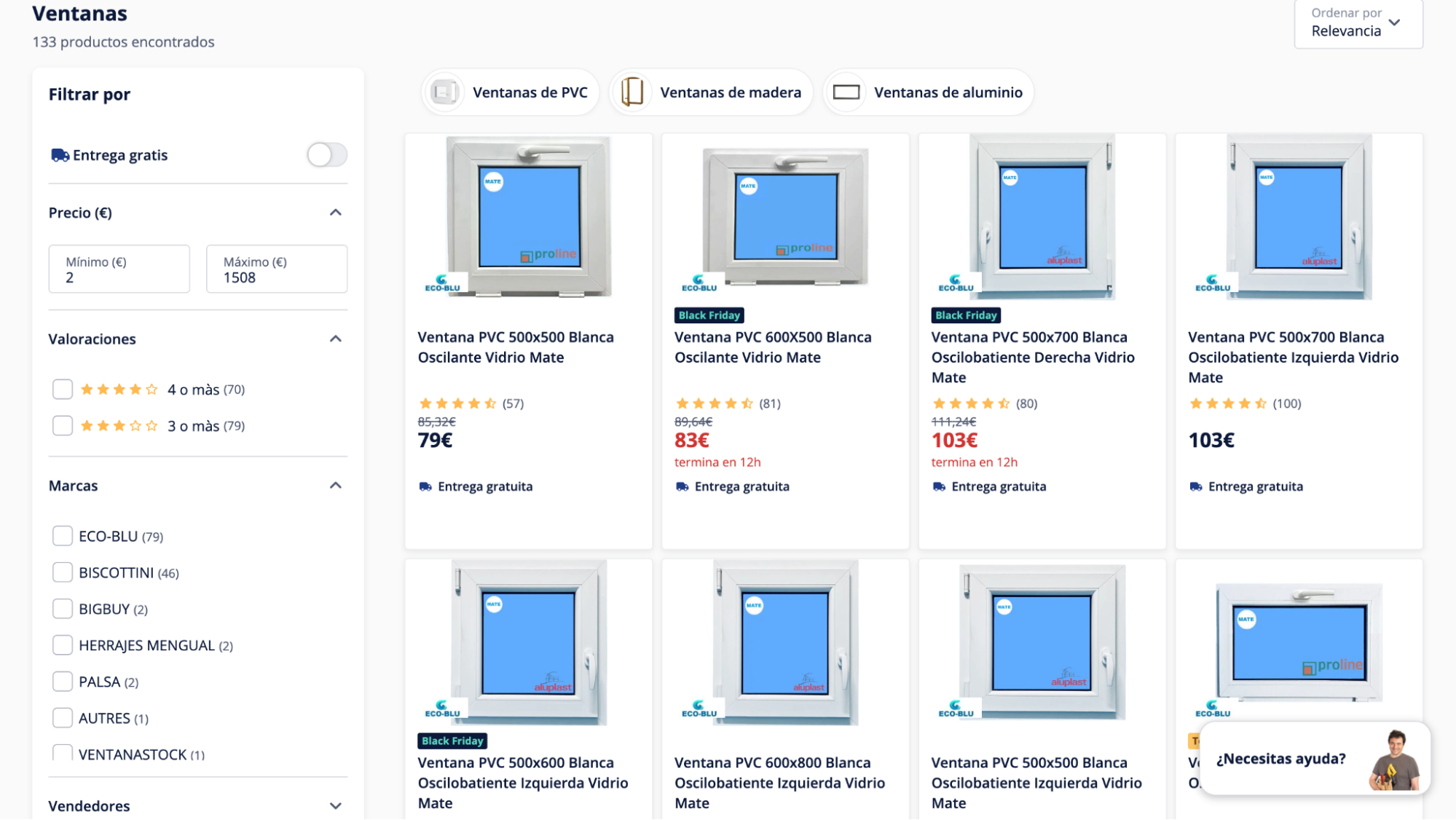The height and width of the screenshot is (820, 1456).
Task: Click the Máximo (€) price input field
Action: click(x=277, y=269)
